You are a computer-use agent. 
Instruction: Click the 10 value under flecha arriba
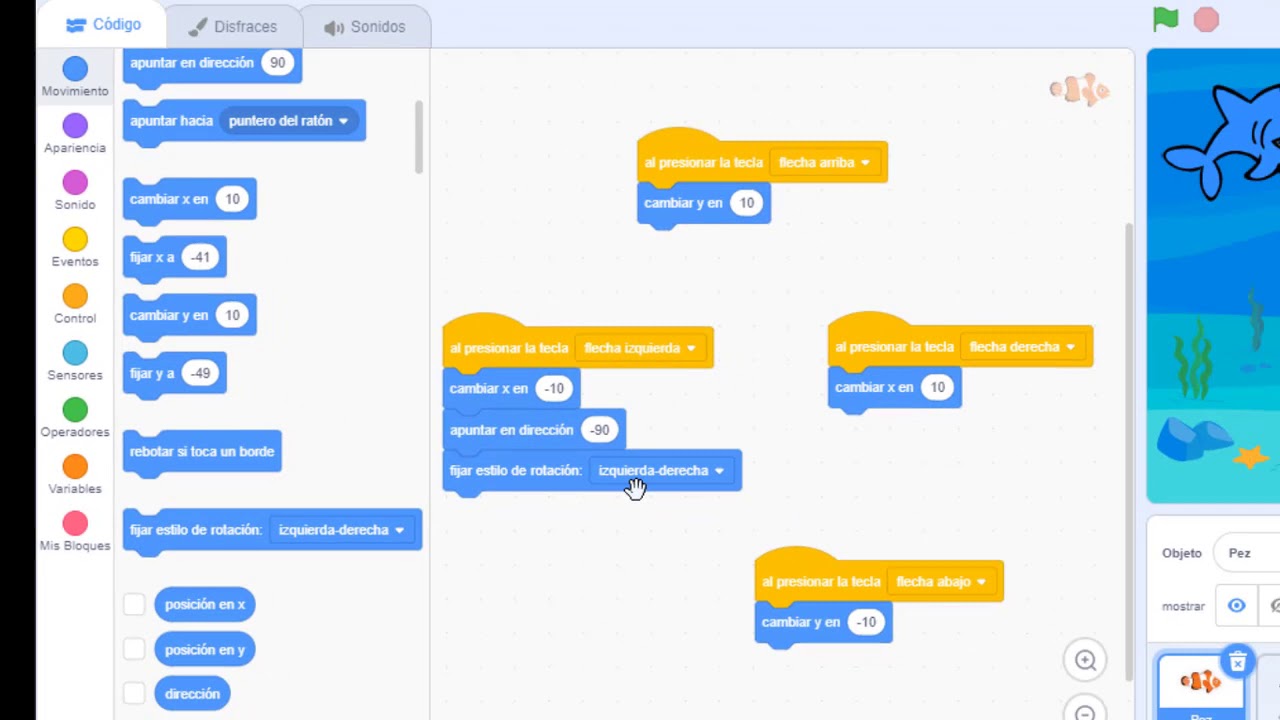[746, 203]
